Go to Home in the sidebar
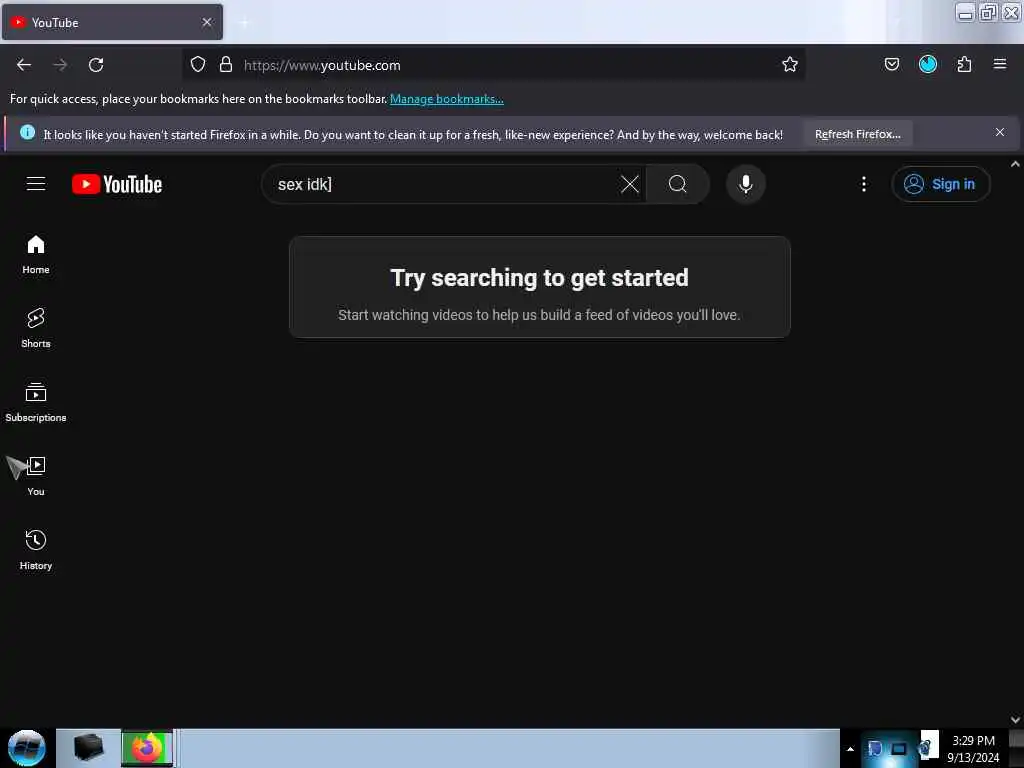 pyautogui.click(x=36, y=255)
